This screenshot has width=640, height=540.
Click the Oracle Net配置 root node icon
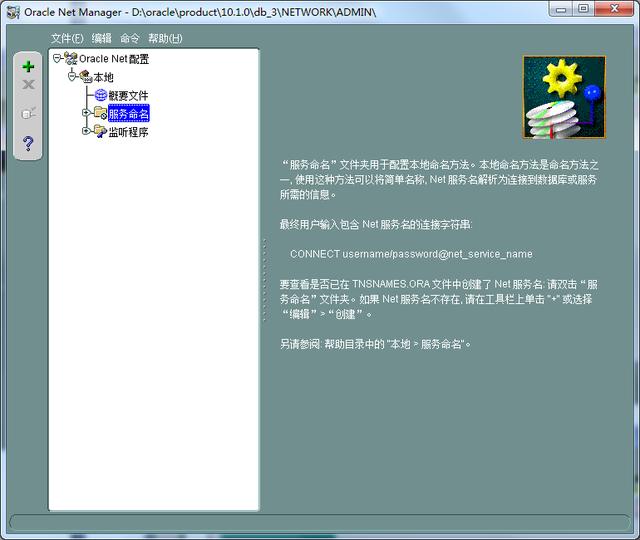pyautogui.click(x=71, y=58)
